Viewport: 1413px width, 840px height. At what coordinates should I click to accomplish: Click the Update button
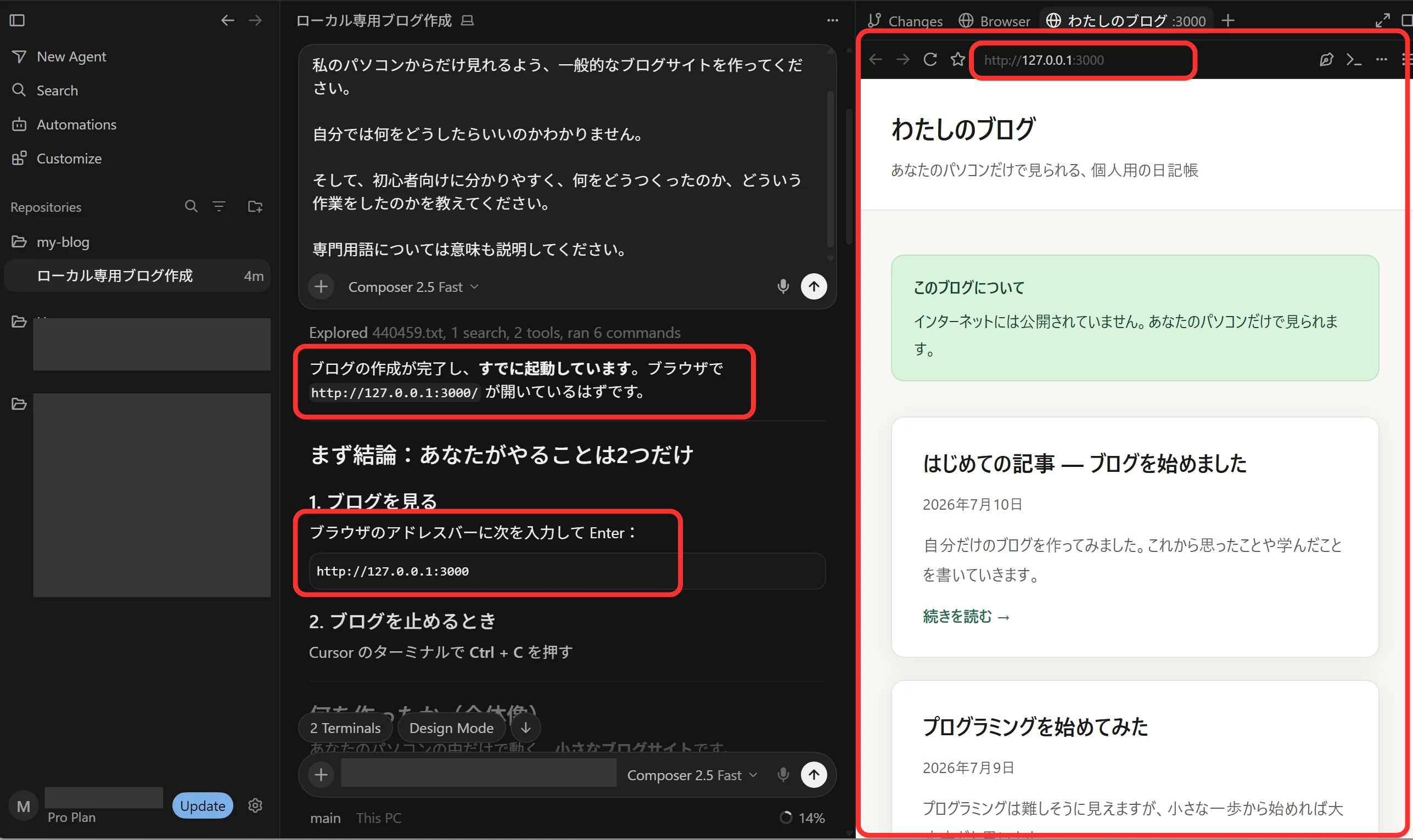click(202, 806)
